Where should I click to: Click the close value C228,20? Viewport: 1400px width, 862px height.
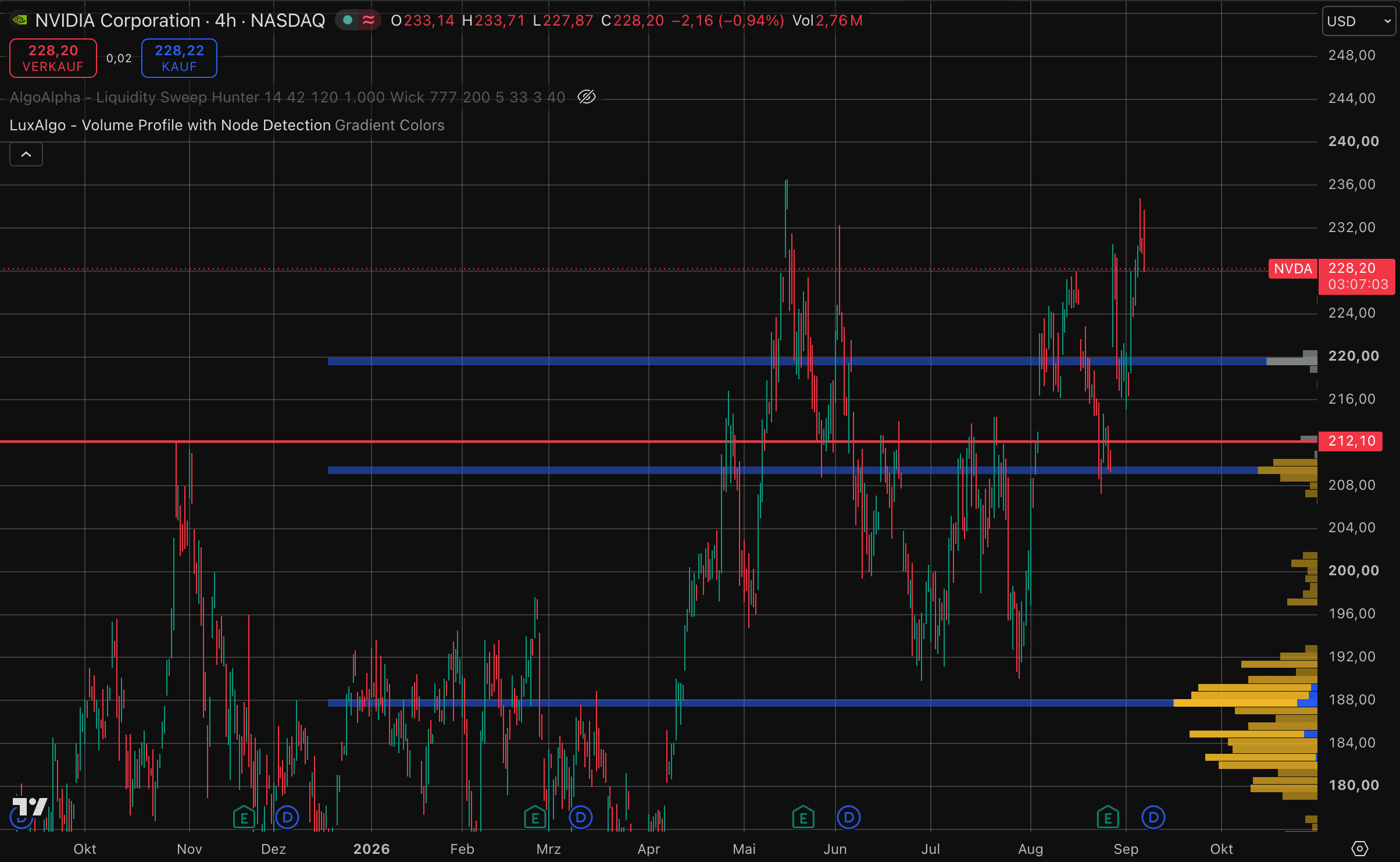pyautogui.click(x=633, y=21)
